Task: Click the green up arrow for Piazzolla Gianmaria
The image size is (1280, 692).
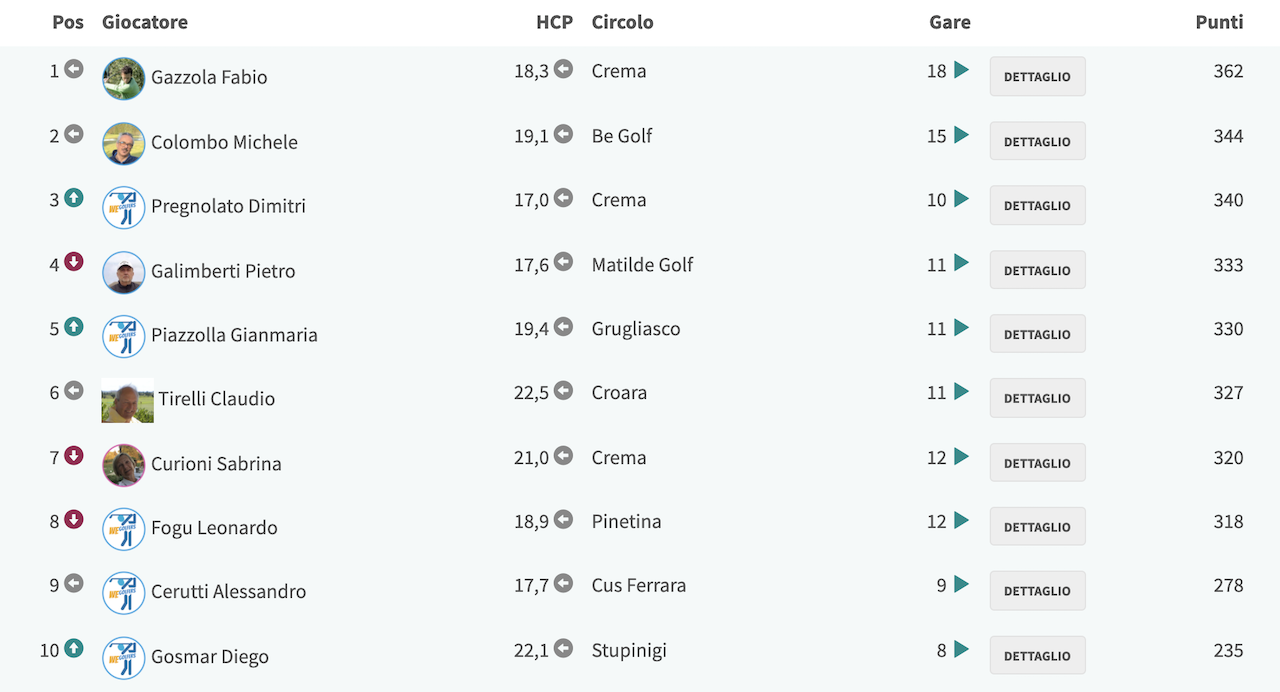Action: (74, 326)
